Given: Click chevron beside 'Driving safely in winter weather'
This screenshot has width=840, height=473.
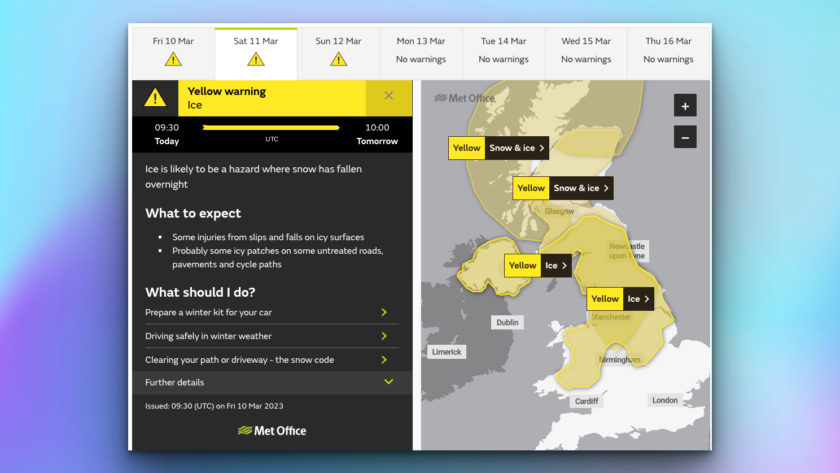Looking at the screenshot, I should click(x=384, y=336).
